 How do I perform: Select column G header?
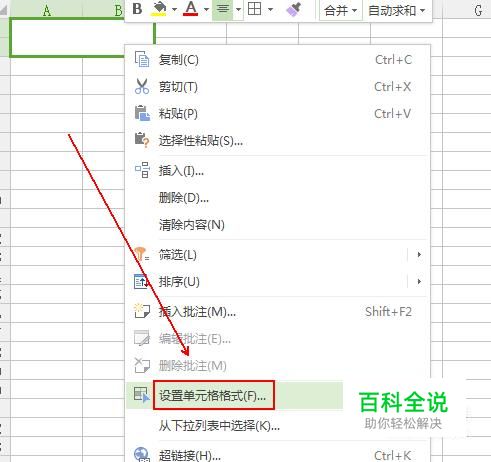point(478,10)
